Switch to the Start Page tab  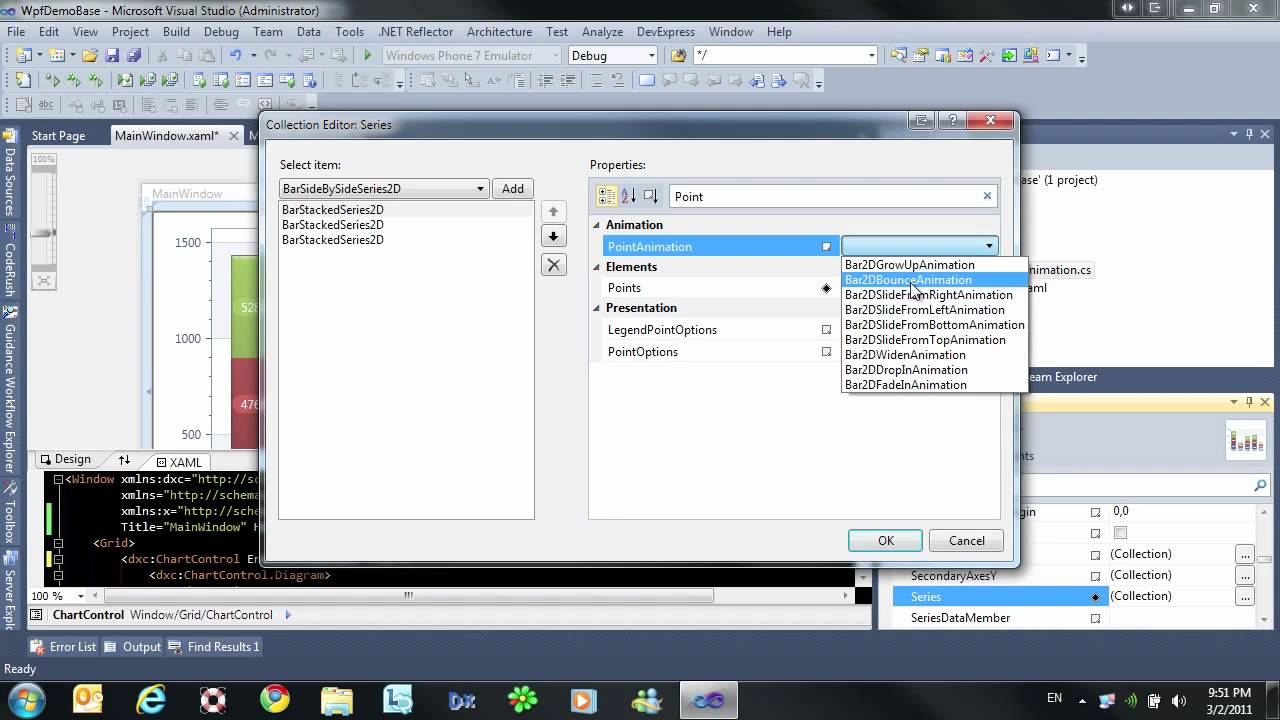tap(58, 136)
